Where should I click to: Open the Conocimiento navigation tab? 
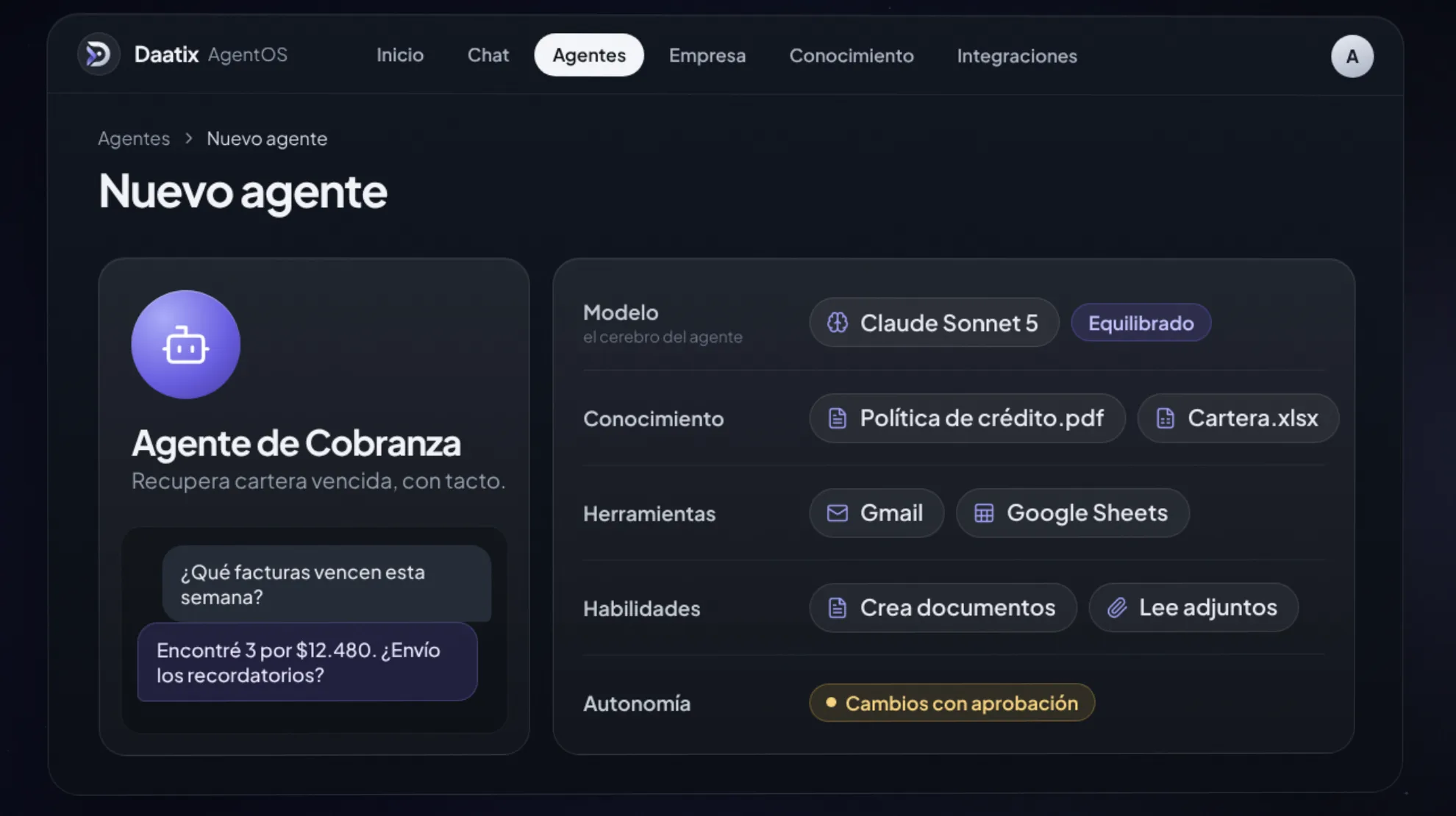click(852, 55)
